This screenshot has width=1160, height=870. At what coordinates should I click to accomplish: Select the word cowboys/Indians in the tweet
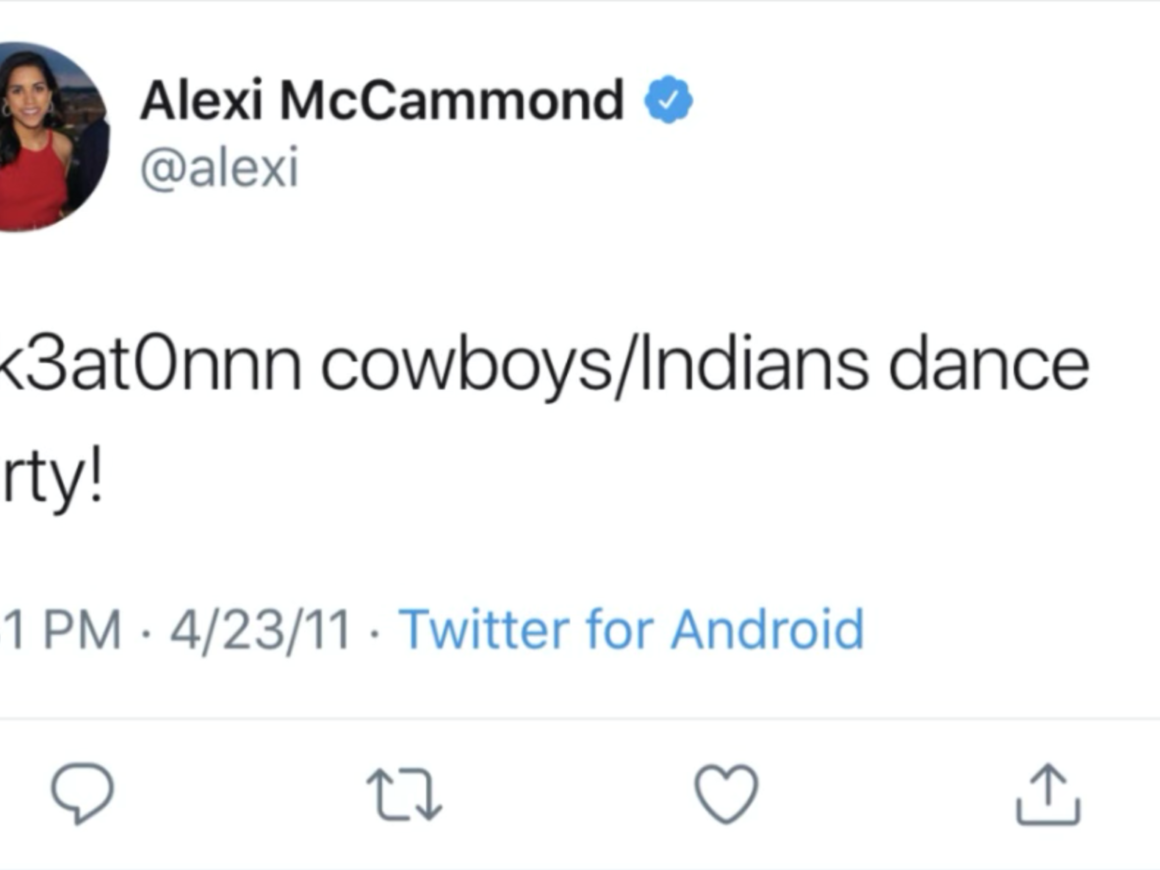595,367
